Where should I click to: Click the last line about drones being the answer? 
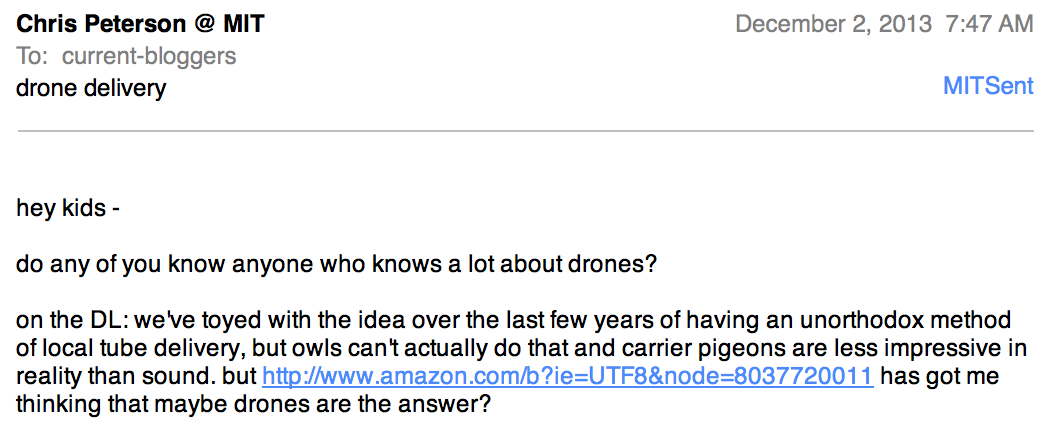(253, 406)
